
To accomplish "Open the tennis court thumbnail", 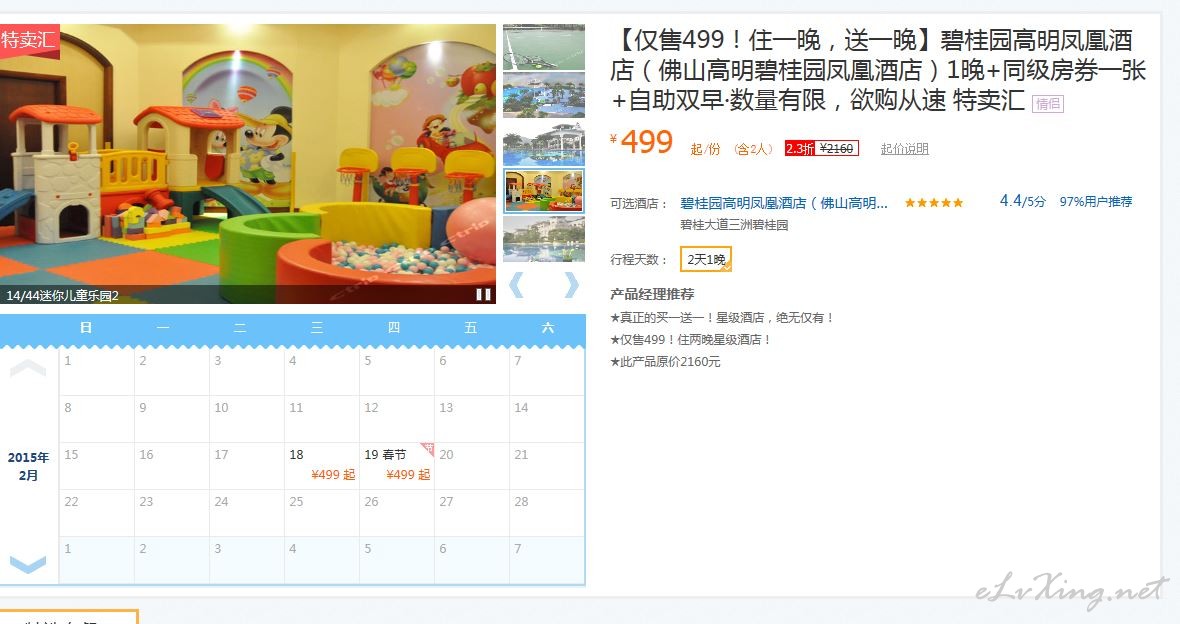I will click(x=543, y=47).
